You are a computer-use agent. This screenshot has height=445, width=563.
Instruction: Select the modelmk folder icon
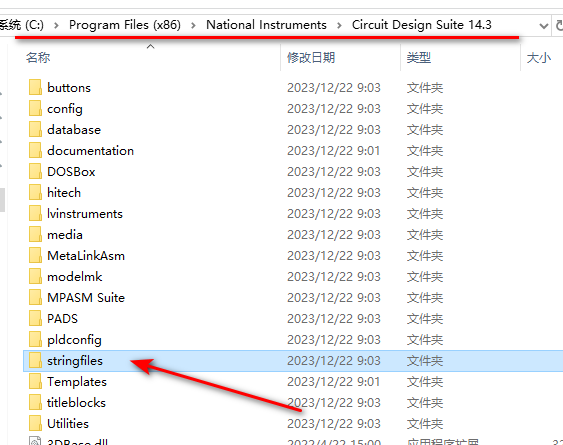35,277
